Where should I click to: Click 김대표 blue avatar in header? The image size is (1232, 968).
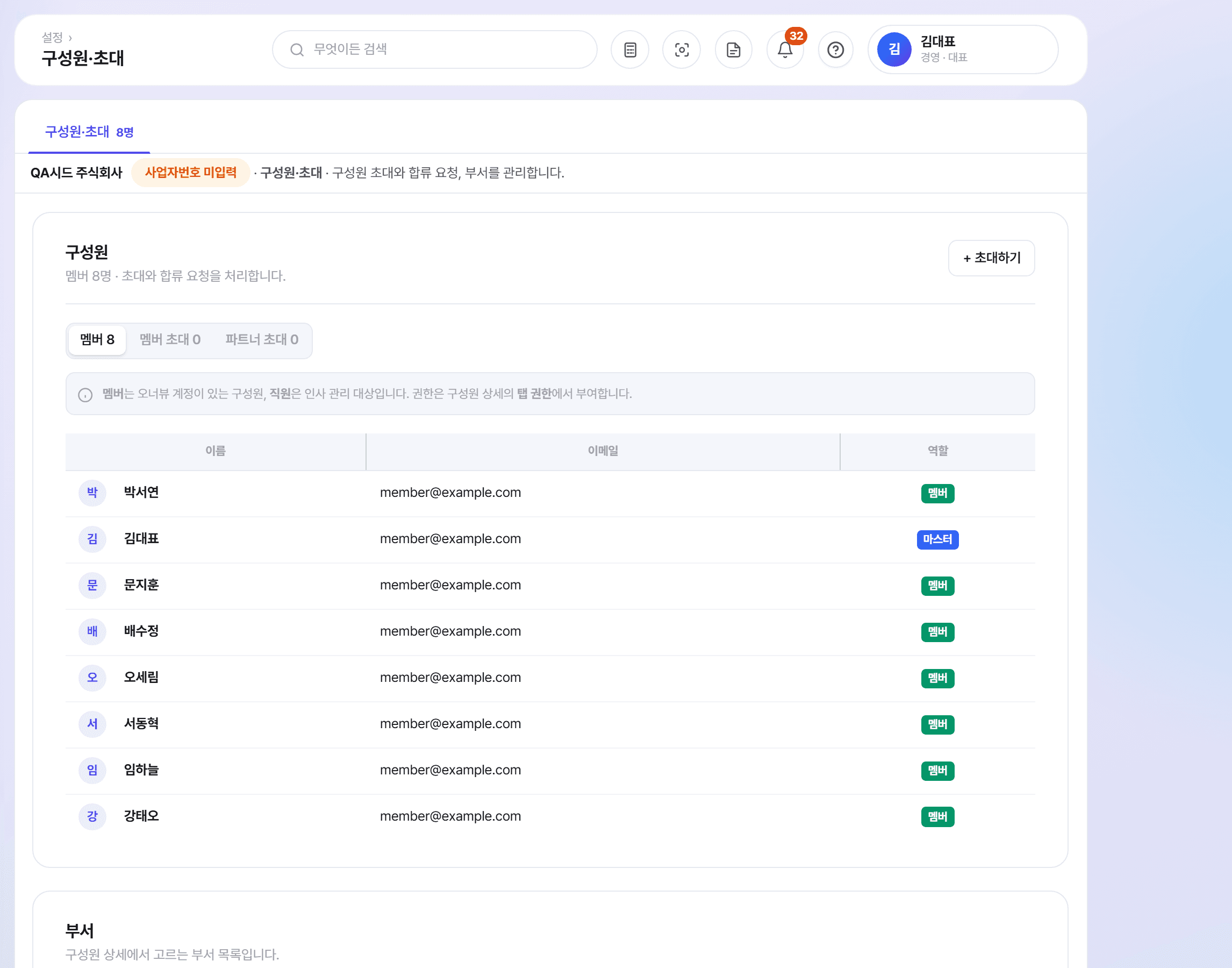[x=894, y=50]
